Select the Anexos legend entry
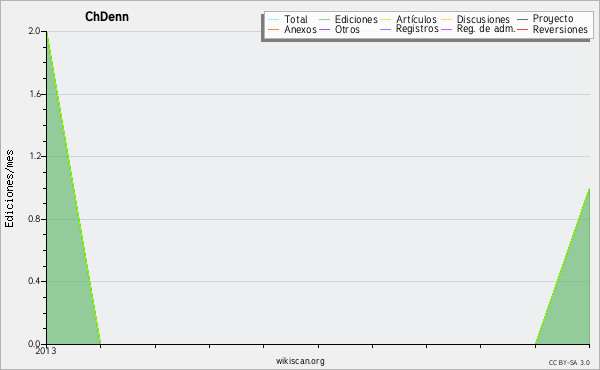 [300, 29]
